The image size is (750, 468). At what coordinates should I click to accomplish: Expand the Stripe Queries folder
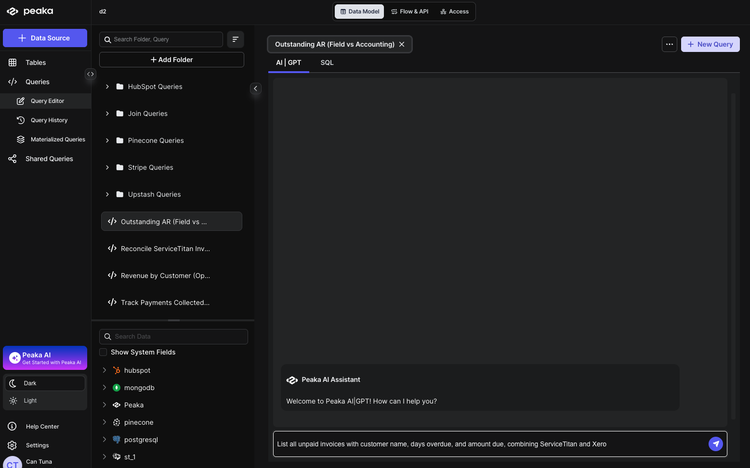pos(107,167)
